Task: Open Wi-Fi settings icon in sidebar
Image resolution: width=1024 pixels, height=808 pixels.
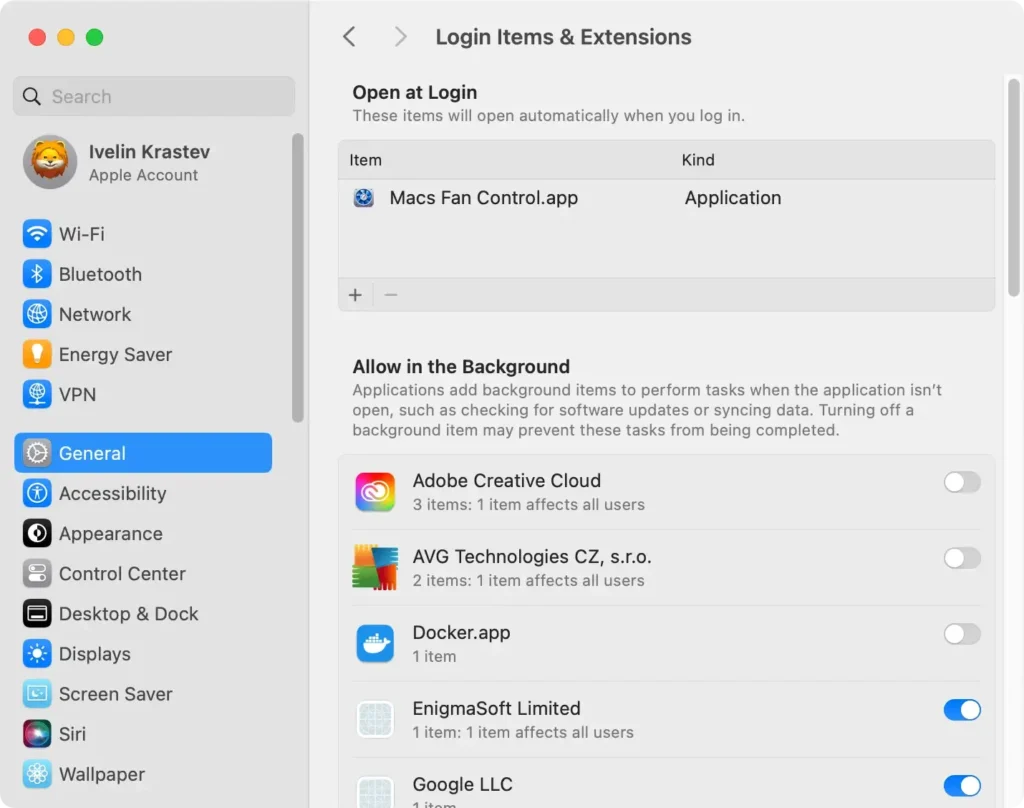Action: pos(37,234)
